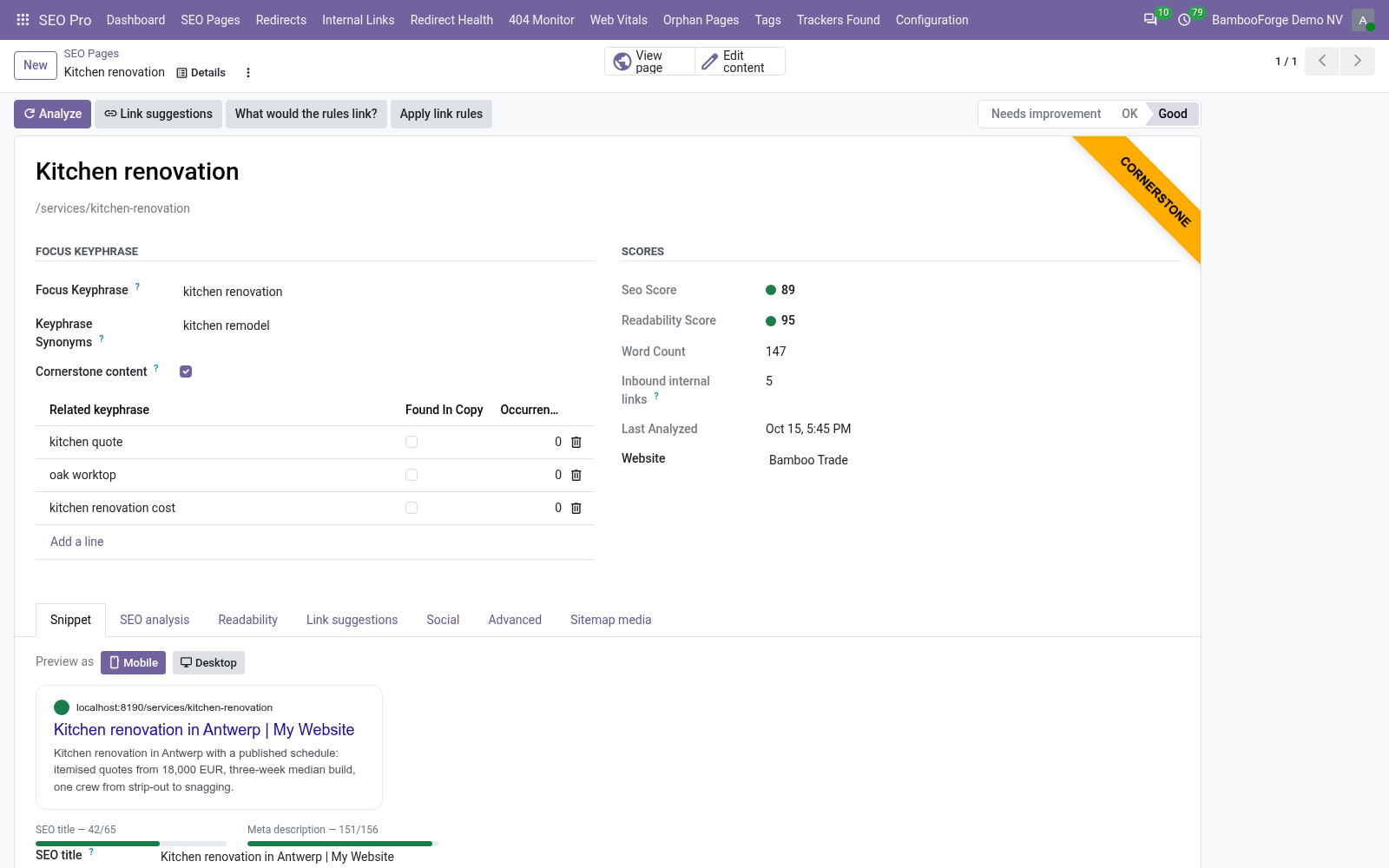Open the Website field Bamboo Trade
Screen dimensions: 1389x868
pyautogui.click(x=808, y=460)
